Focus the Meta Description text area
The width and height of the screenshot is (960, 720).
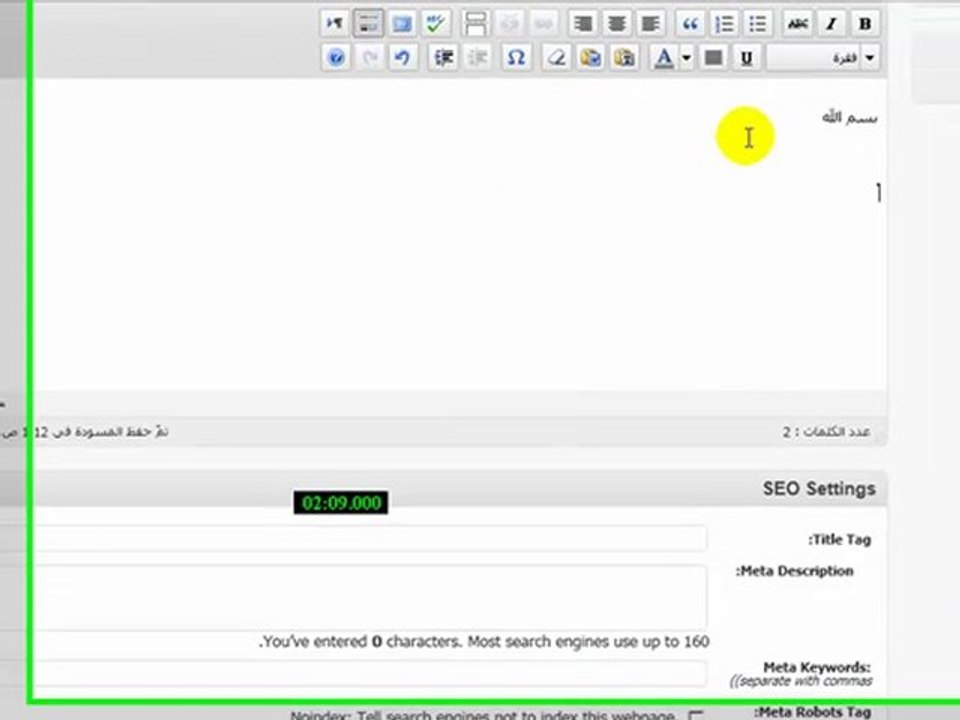[x=370, y=597]
